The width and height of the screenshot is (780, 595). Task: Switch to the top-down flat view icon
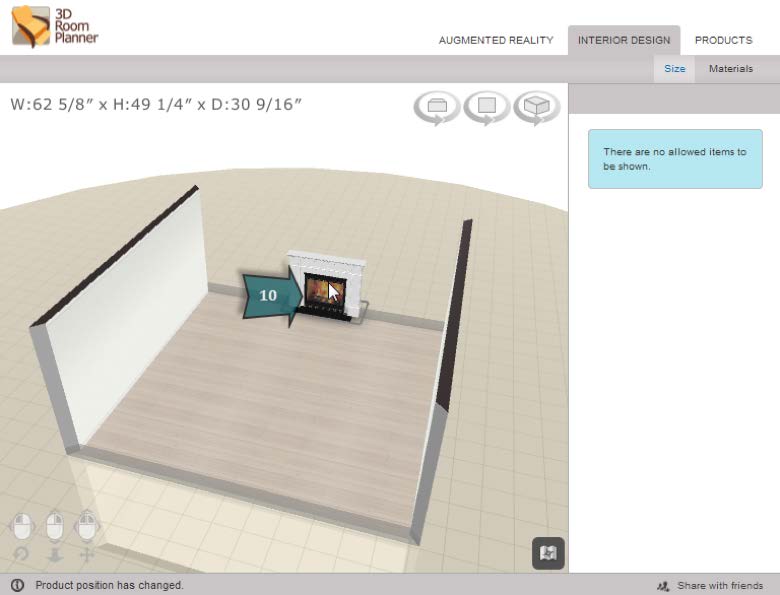pyautogui.click(x=437, y=107)
